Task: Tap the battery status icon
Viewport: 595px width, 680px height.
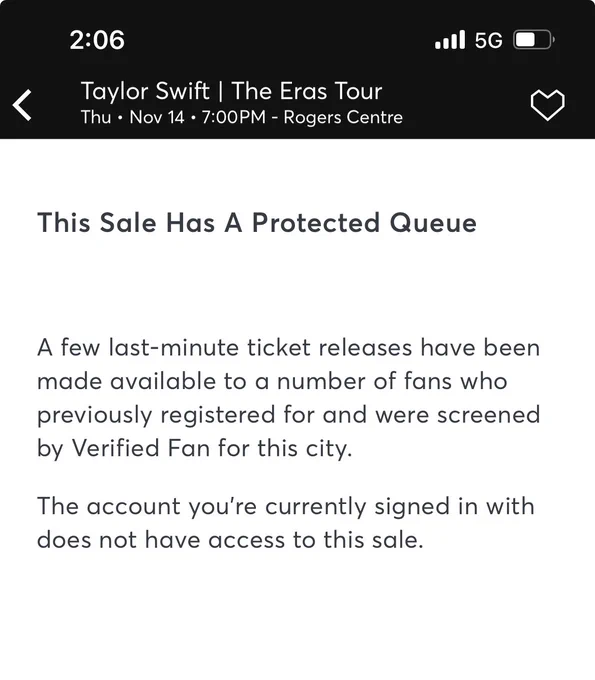Action: pos(533,40)
